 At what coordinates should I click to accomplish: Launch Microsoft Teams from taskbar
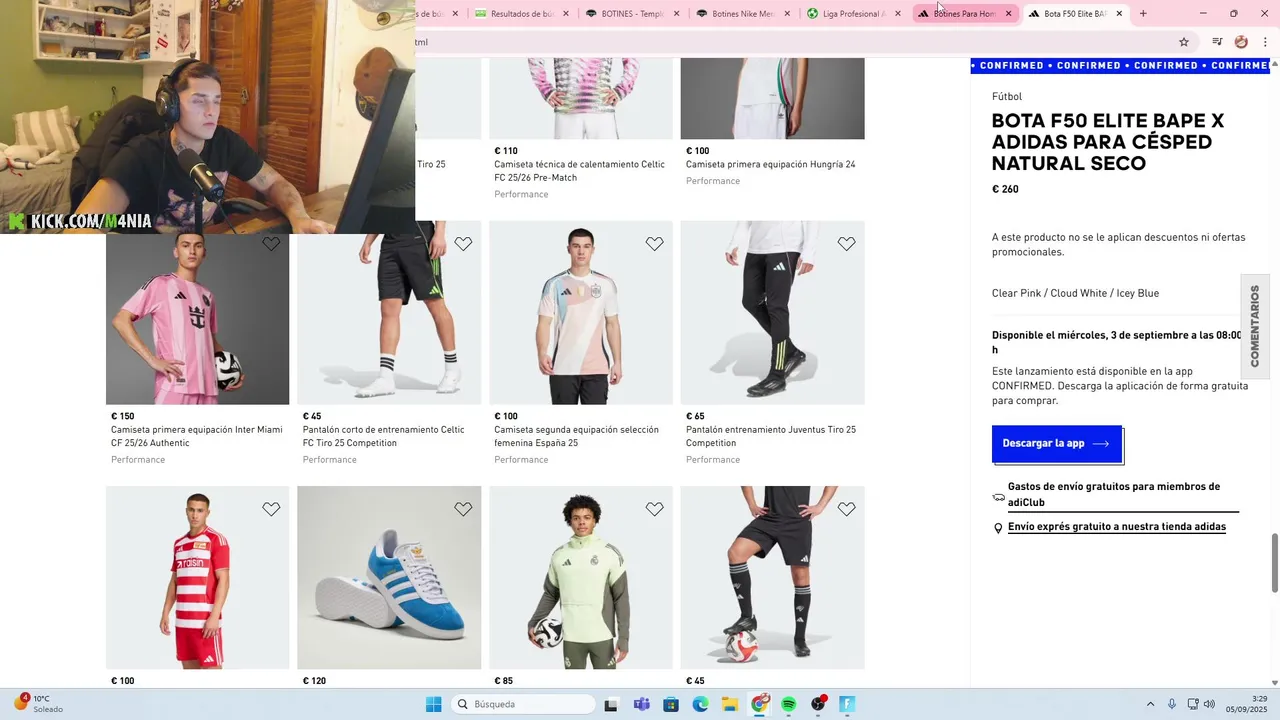tap(641, 704)
